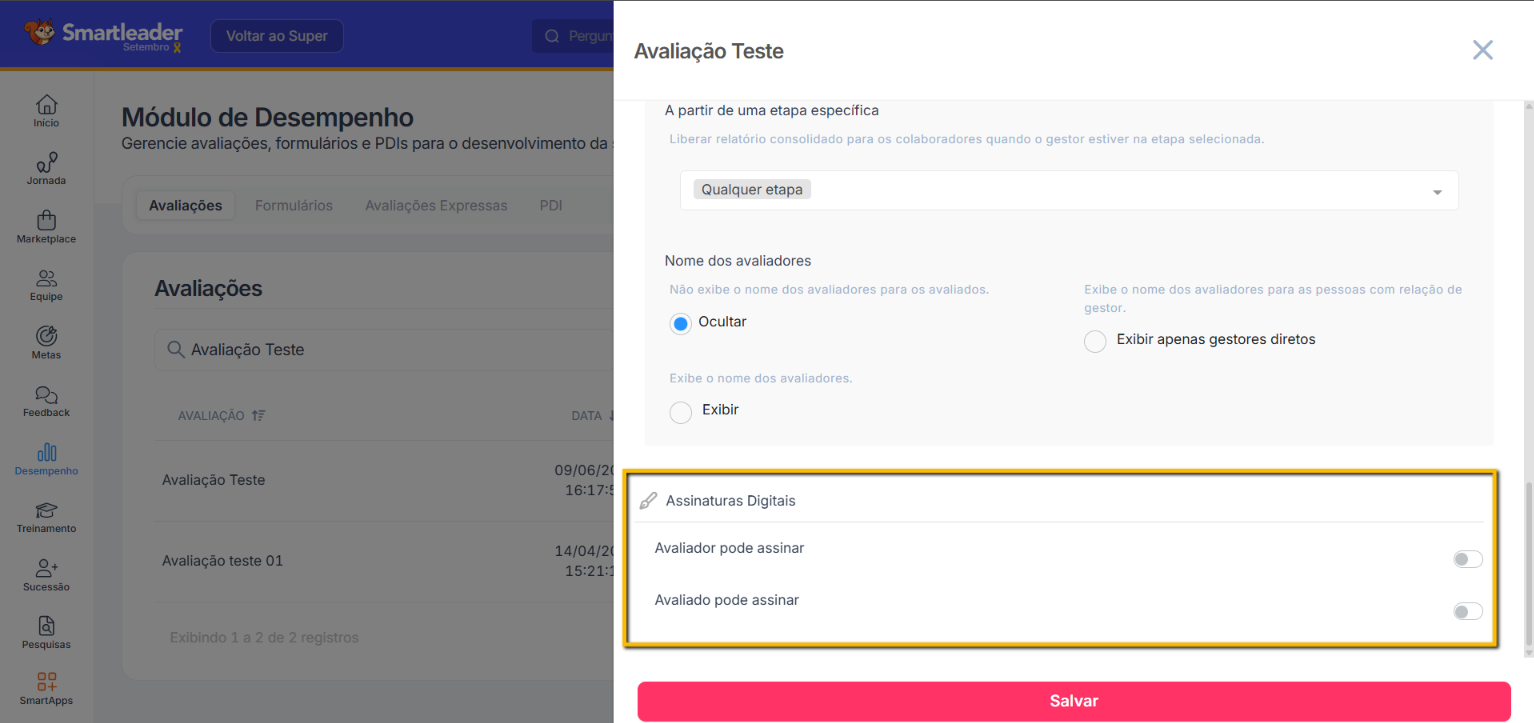
Task: Select the Exibir apenas gestores diretos option
Action: pyautogui.click(x=1095, y=341)
